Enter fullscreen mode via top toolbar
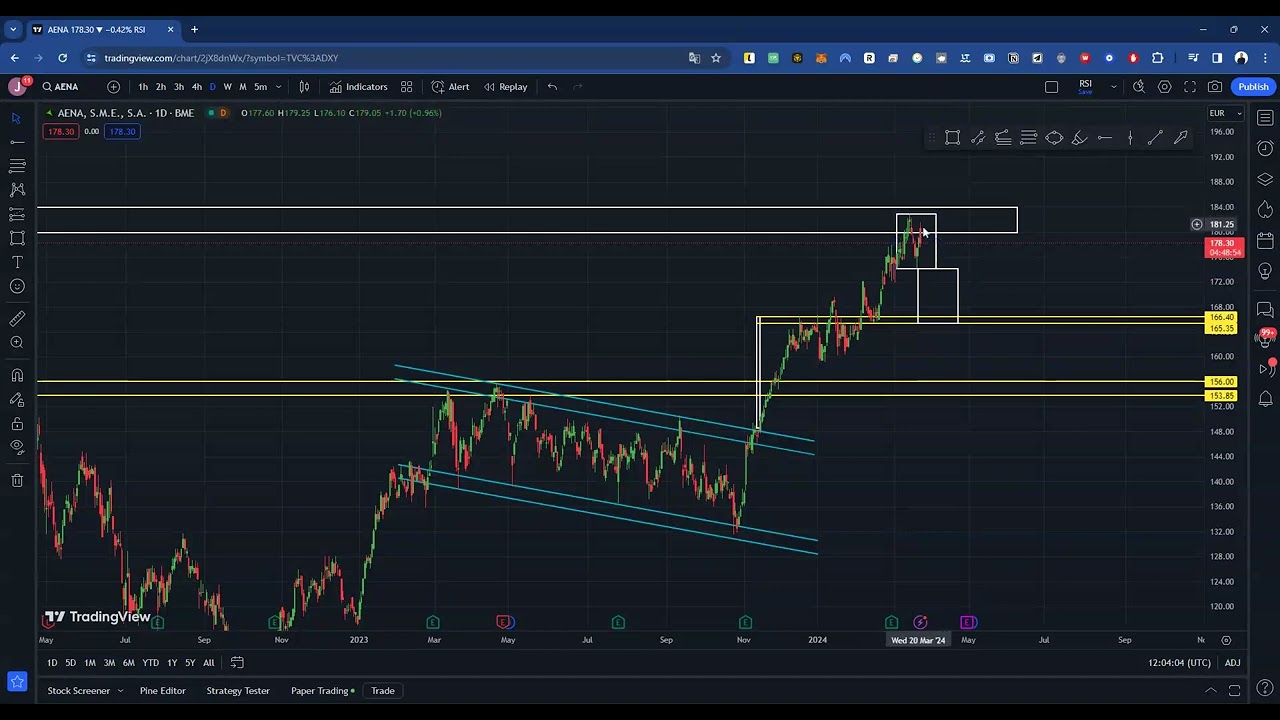1280x720 pixels. coord(1190,87)
